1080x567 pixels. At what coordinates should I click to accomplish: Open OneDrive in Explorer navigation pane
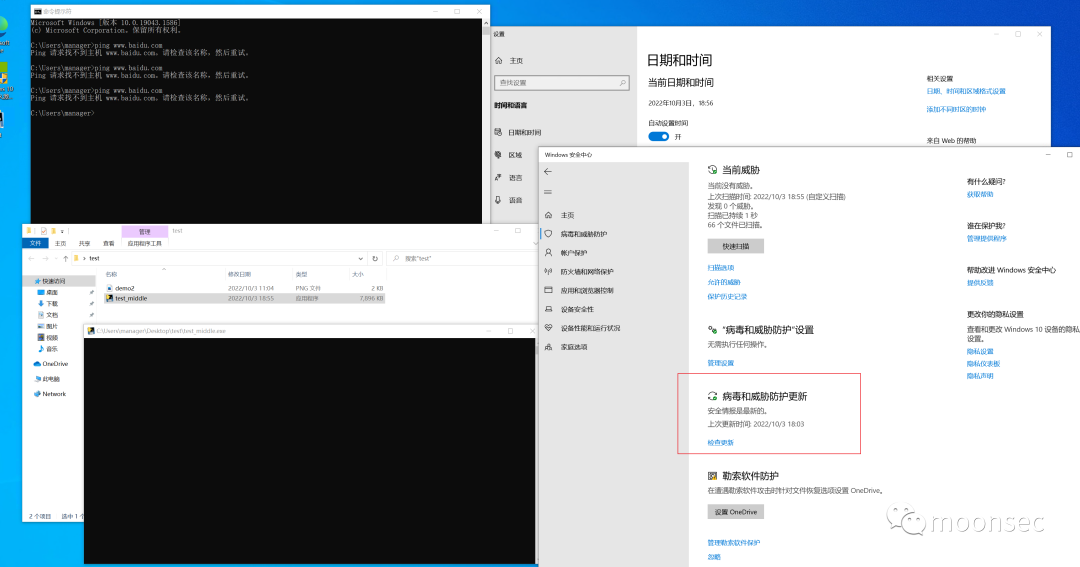[x=51, y=364]
